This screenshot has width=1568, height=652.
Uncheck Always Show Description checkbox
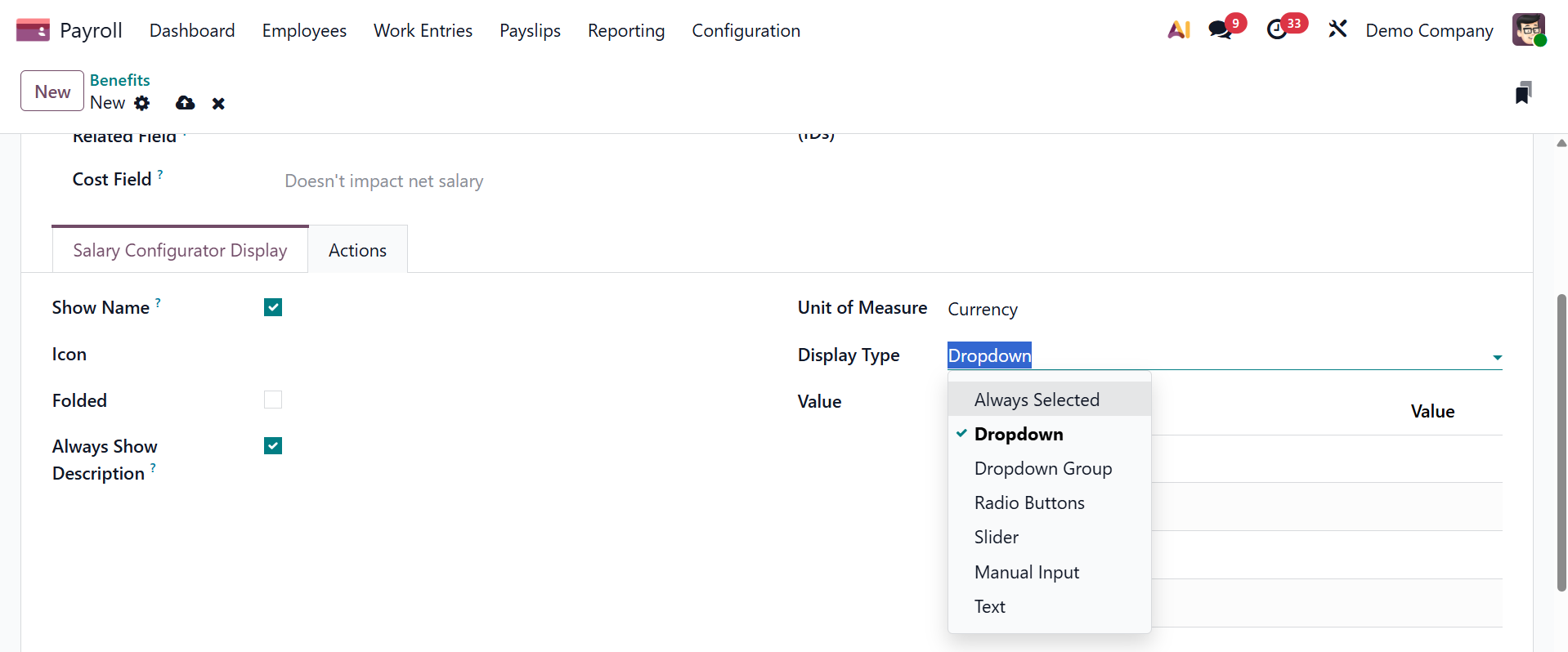click(273, 445)
